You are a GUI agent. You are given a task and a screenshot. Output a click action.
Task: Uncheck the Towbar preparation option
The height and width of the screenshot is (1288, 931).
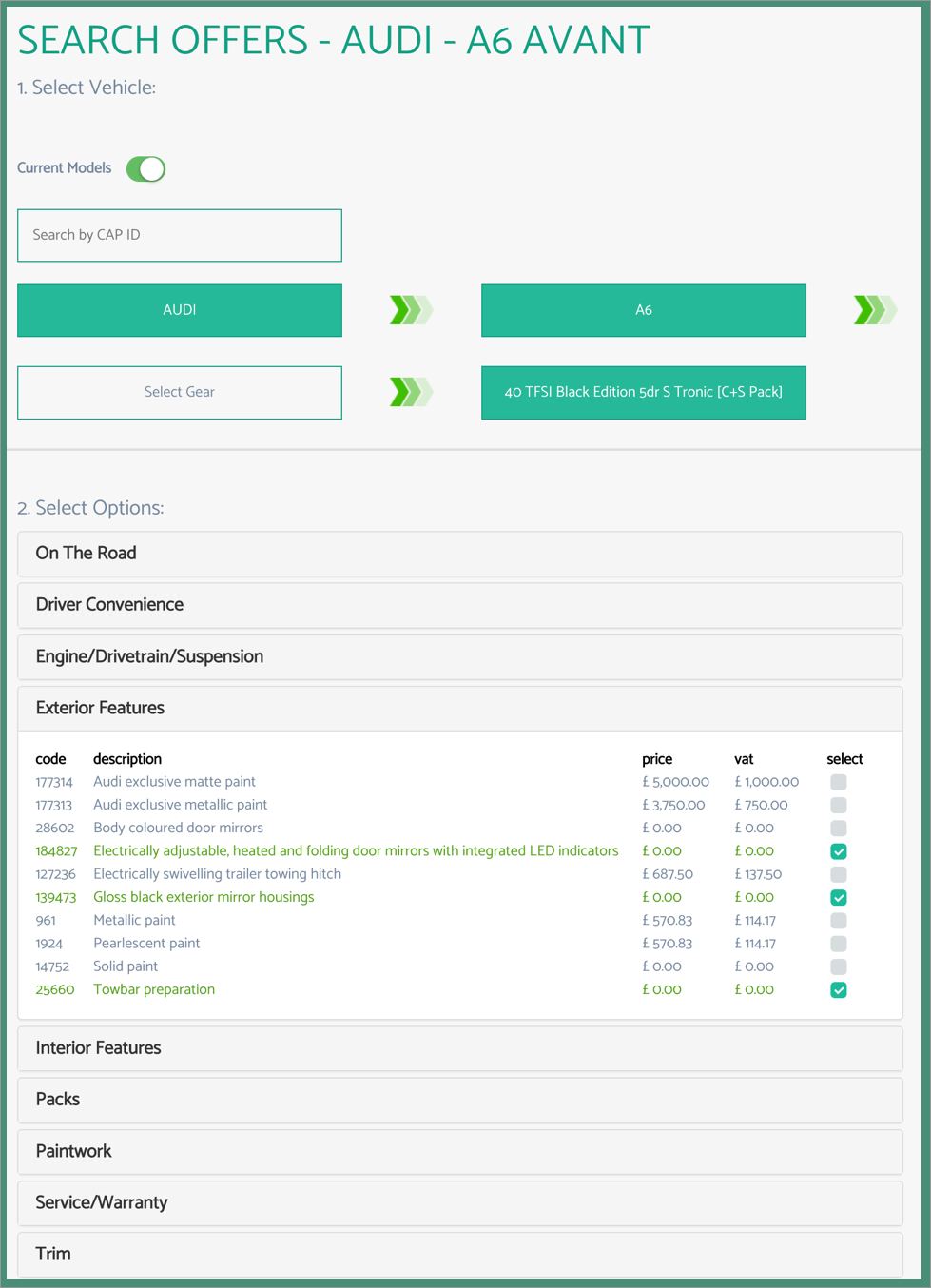point(838,989)
